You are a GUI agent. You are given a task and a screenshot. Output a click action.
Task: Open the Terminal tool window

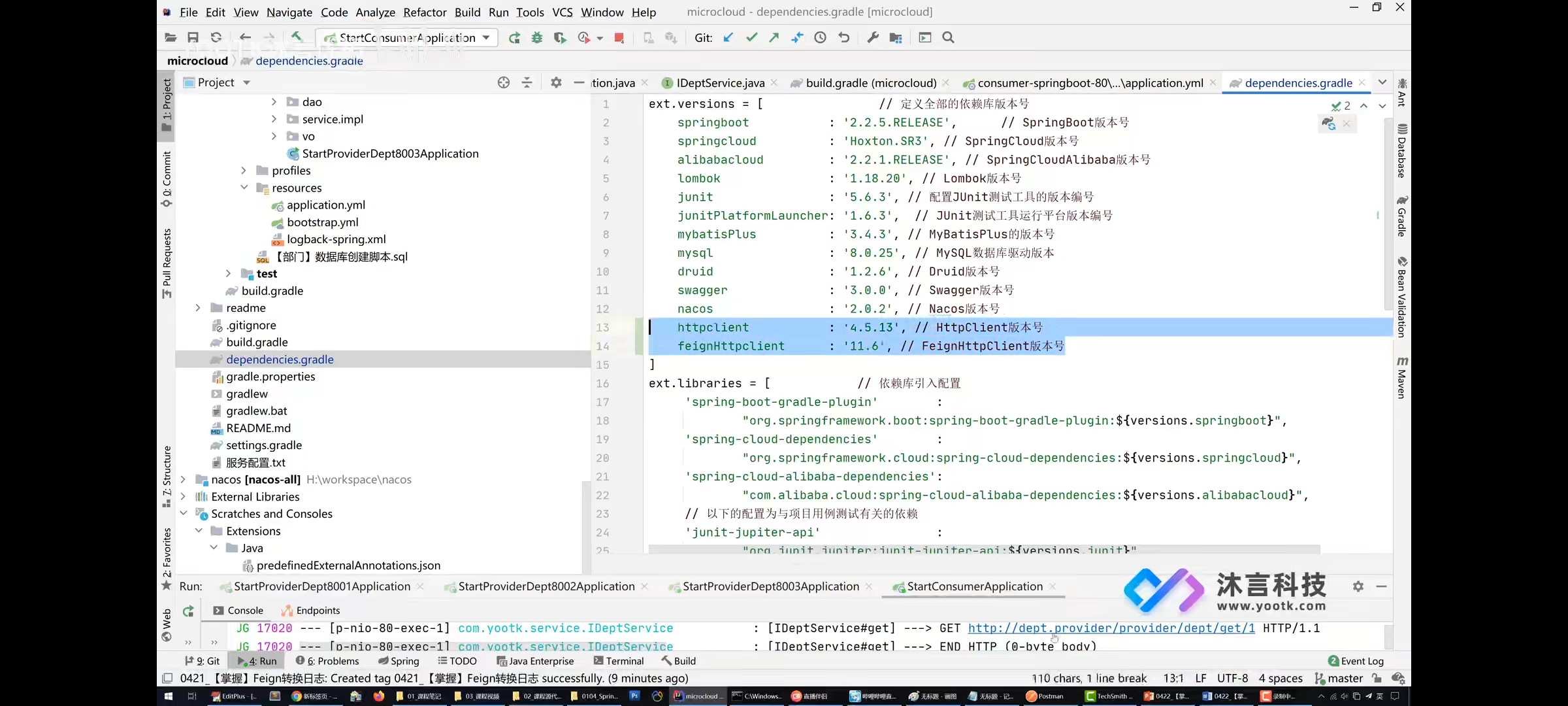(x=618, y=661)
